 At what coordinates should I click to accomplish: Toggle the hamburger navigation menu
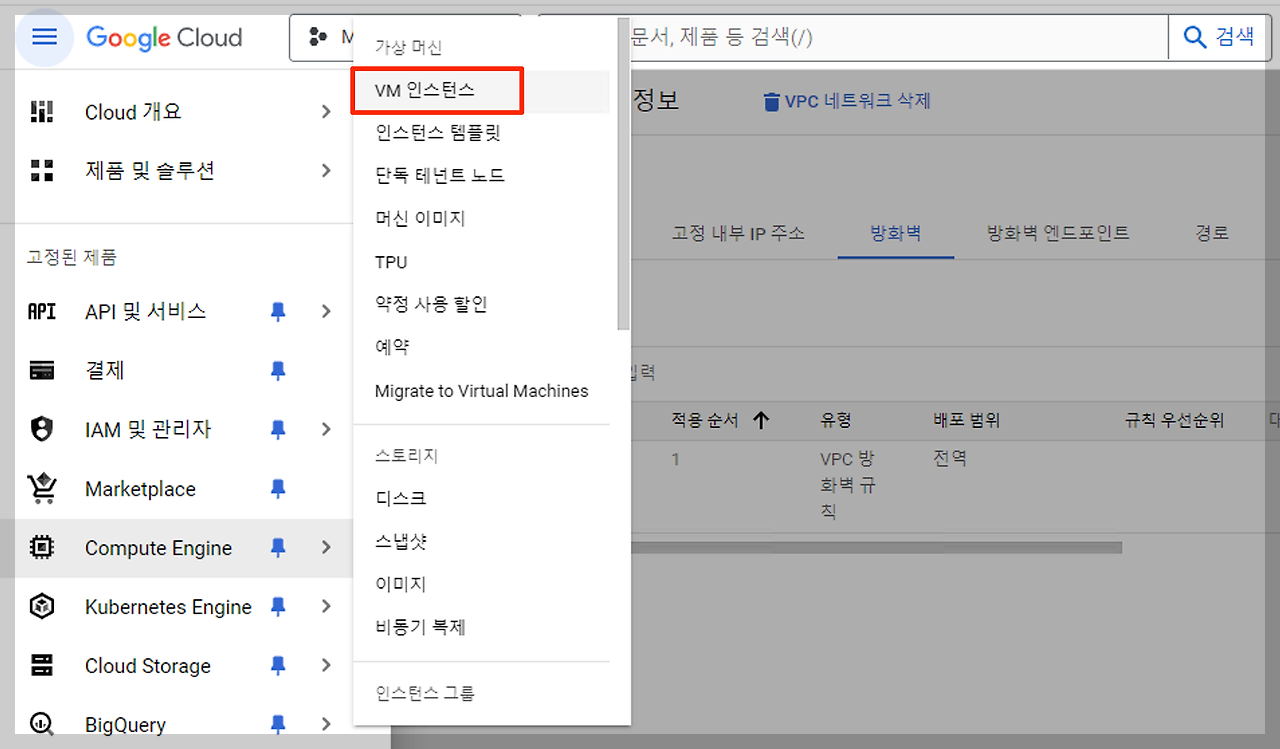pos(45,38)
